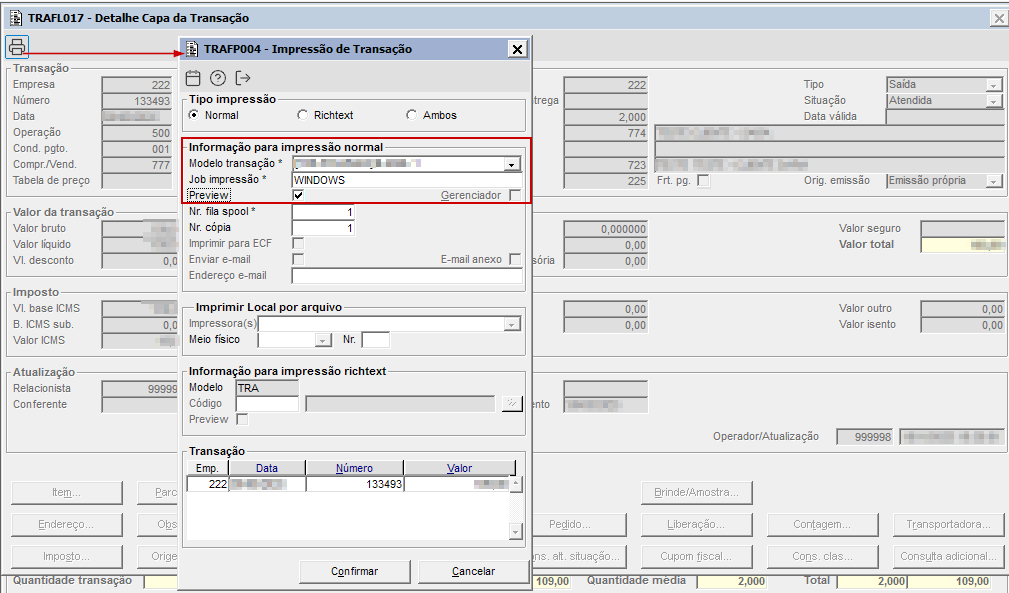Click the Confirmar button
Screen dimensions: 1009x593
pyautogui.click(x=355, y=571)
